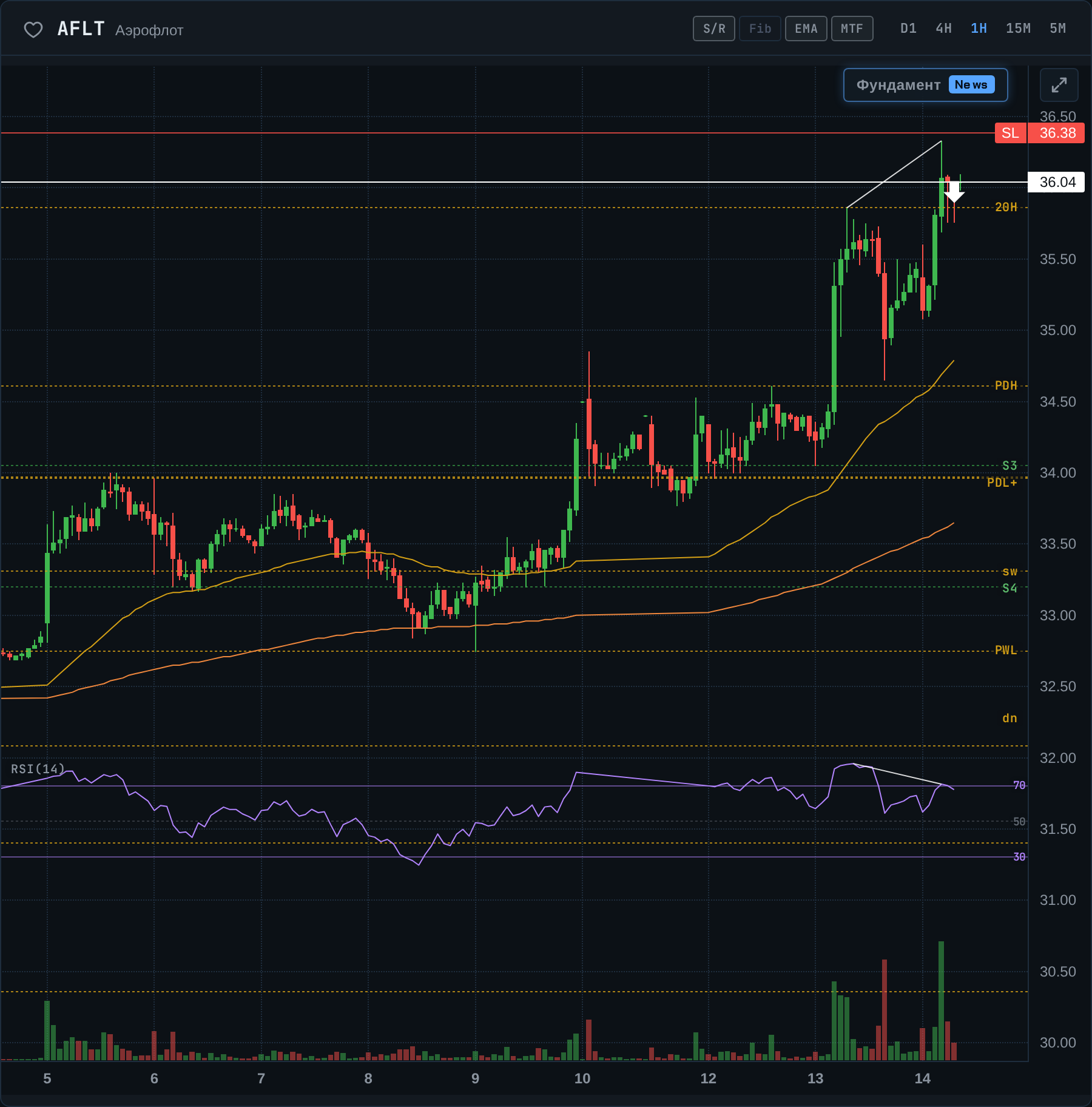Screen dimensions: 1092x1107
Task: Click the sw level label
Action: pos(1009,572)
